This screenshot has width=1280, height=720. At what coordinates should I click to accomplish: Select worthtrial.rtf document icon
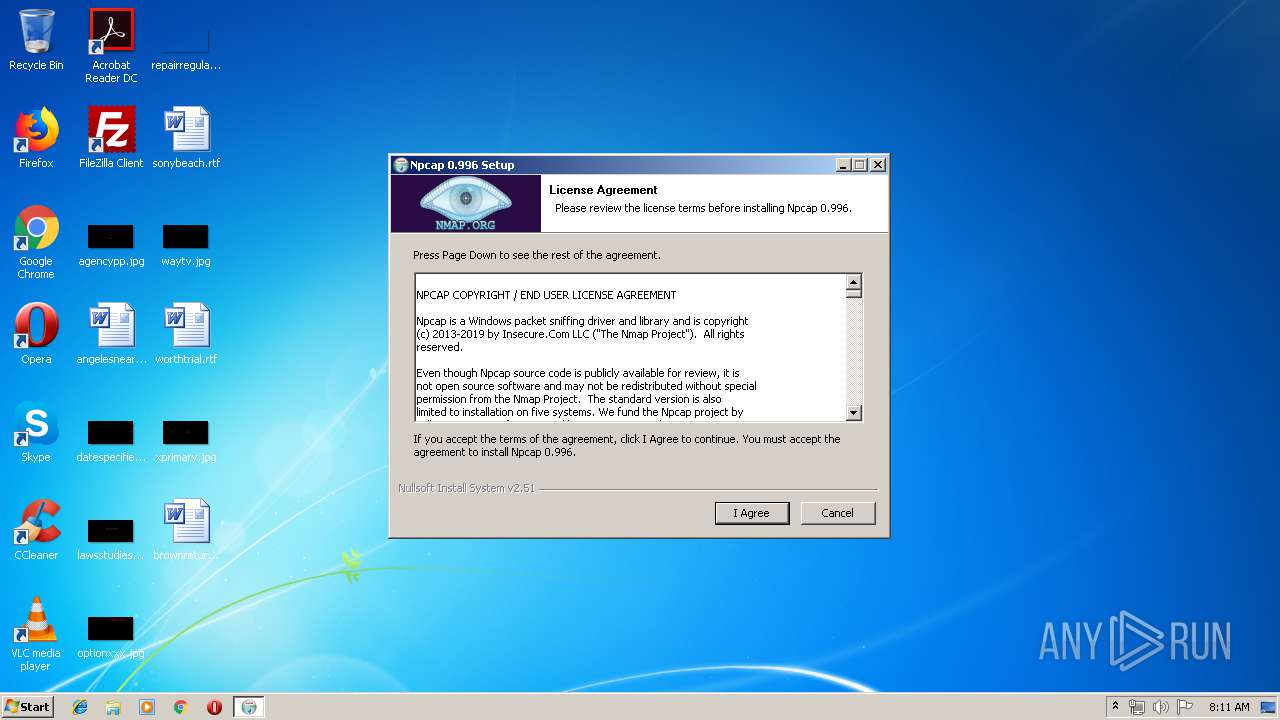tap(186, 334)
